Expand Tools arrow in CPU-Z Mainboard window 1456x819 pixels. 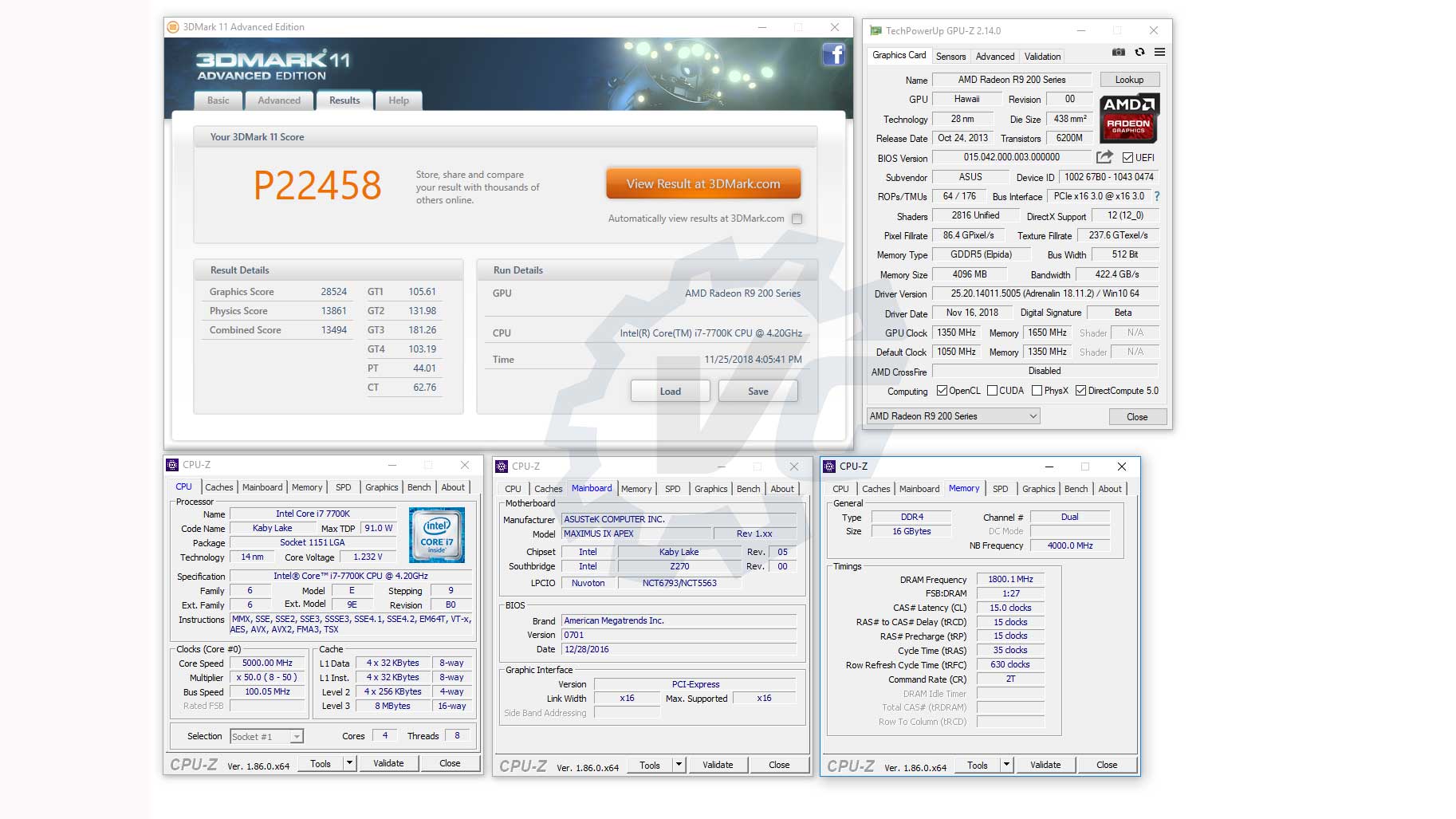tap(679, 765)
